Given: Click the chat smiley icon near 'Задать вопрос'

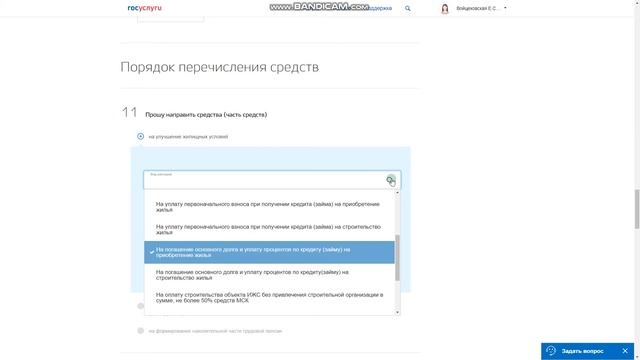Looking at the screenshot, I should (x=551, y=351).
